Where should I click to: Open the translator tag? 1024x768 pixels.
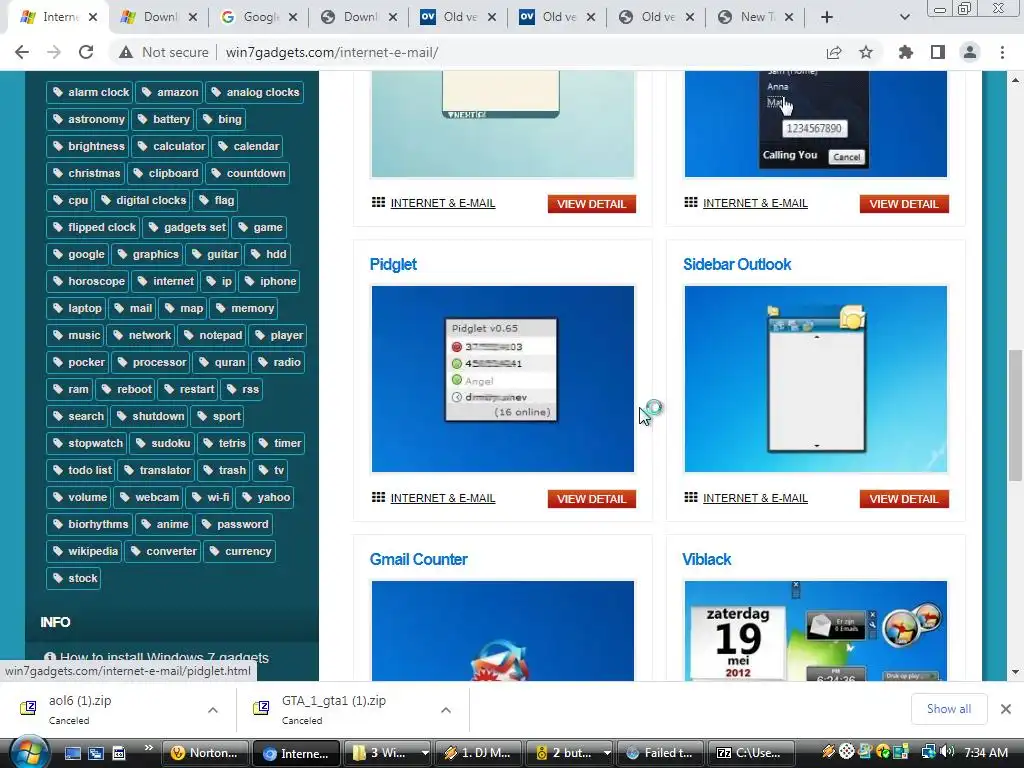click(156, 470)
